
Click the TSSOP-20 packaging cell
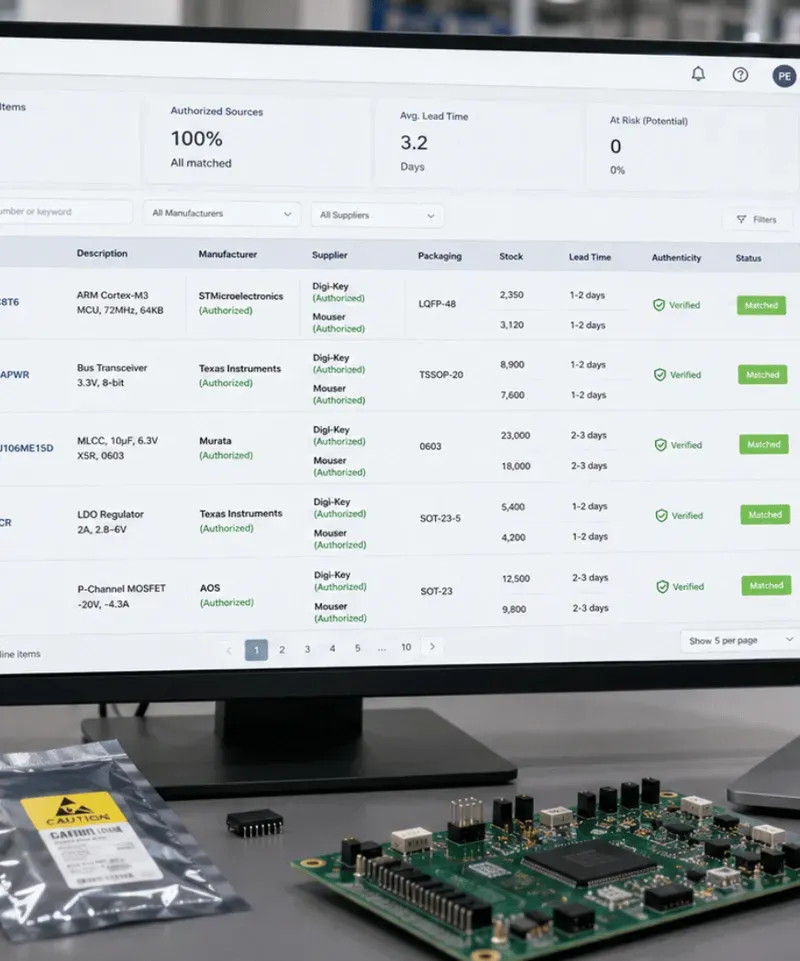click(x=441, y=375)
